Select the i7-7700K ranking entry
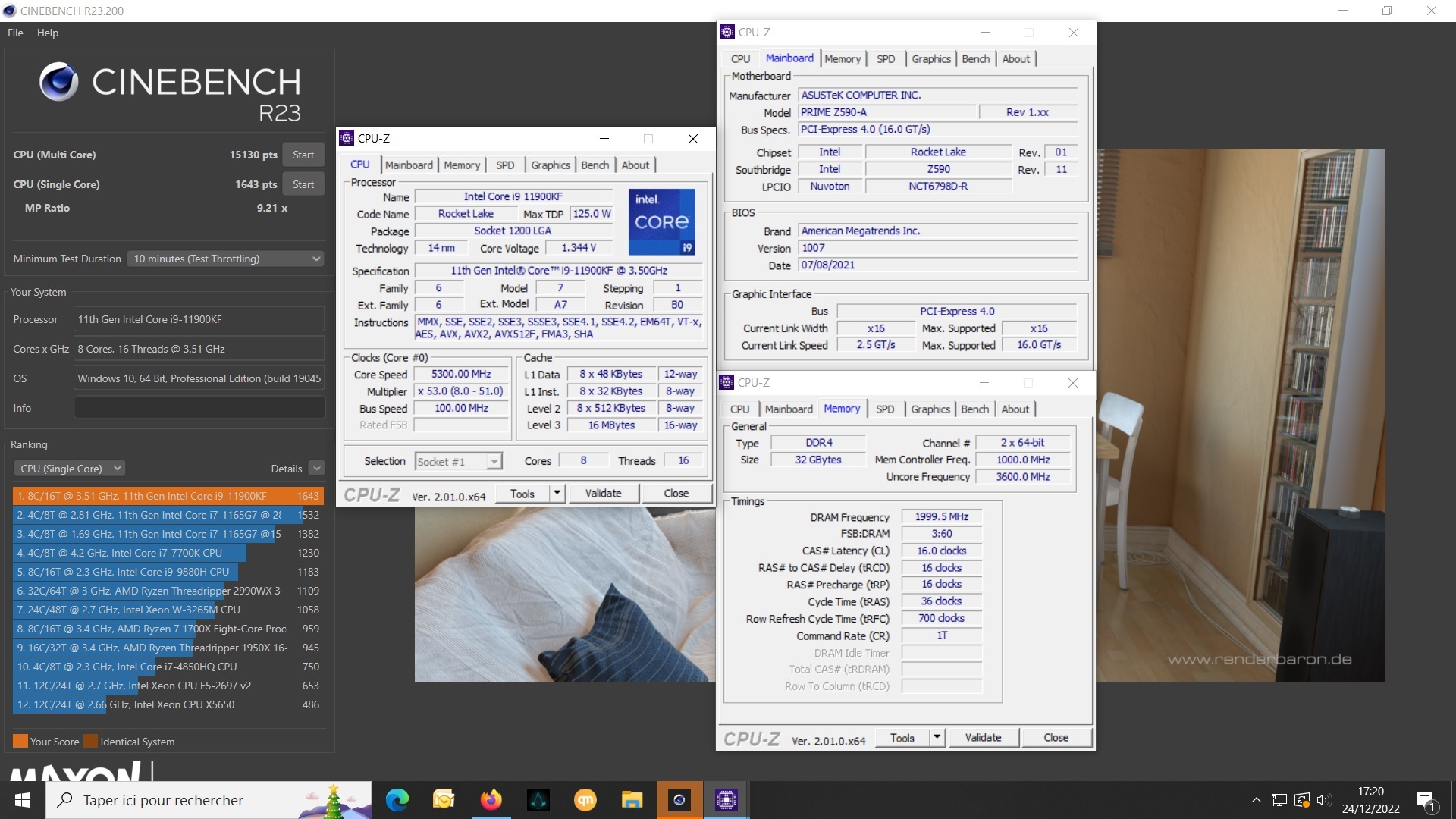This screenshot has width=1456, height=819. [x=129, y=553]
